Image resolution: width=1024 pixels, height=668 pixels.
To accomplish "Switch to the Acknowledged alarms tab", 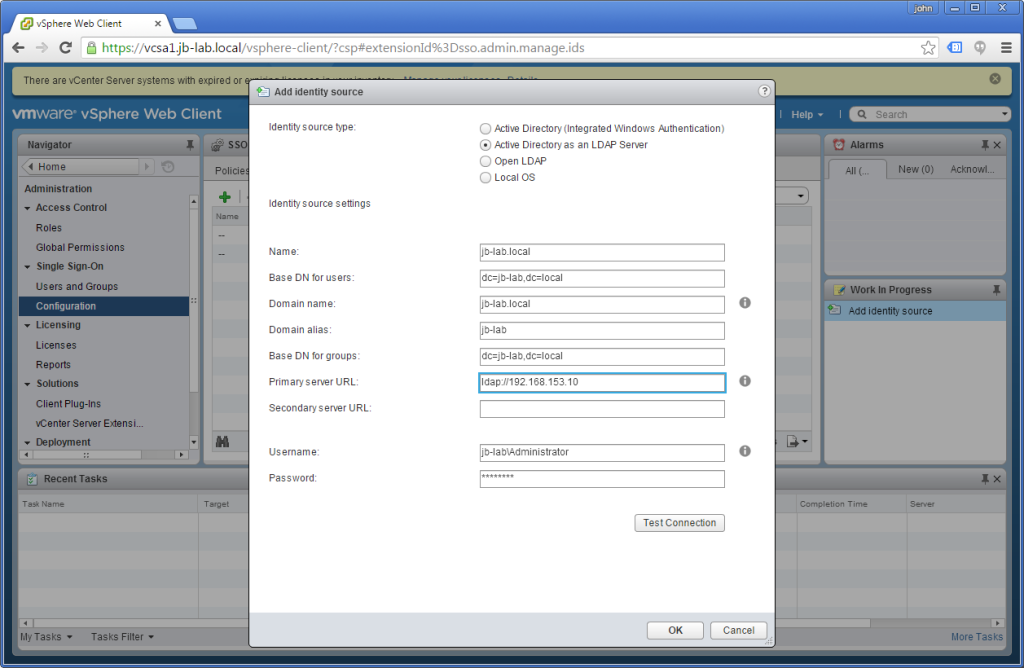I will pyautogui.click(x=972, y=169).
